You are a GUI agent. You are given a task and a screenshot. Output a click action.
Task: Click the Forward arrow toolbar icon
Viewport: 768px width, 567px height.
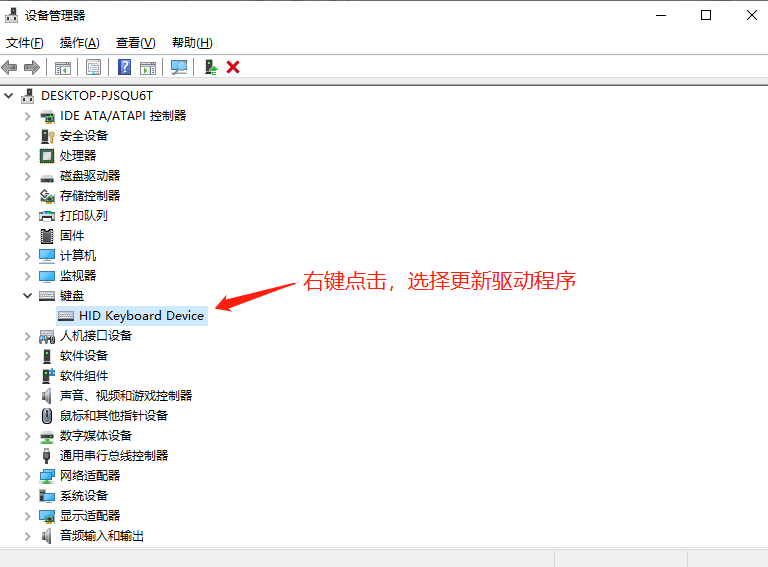click(32, 67)
